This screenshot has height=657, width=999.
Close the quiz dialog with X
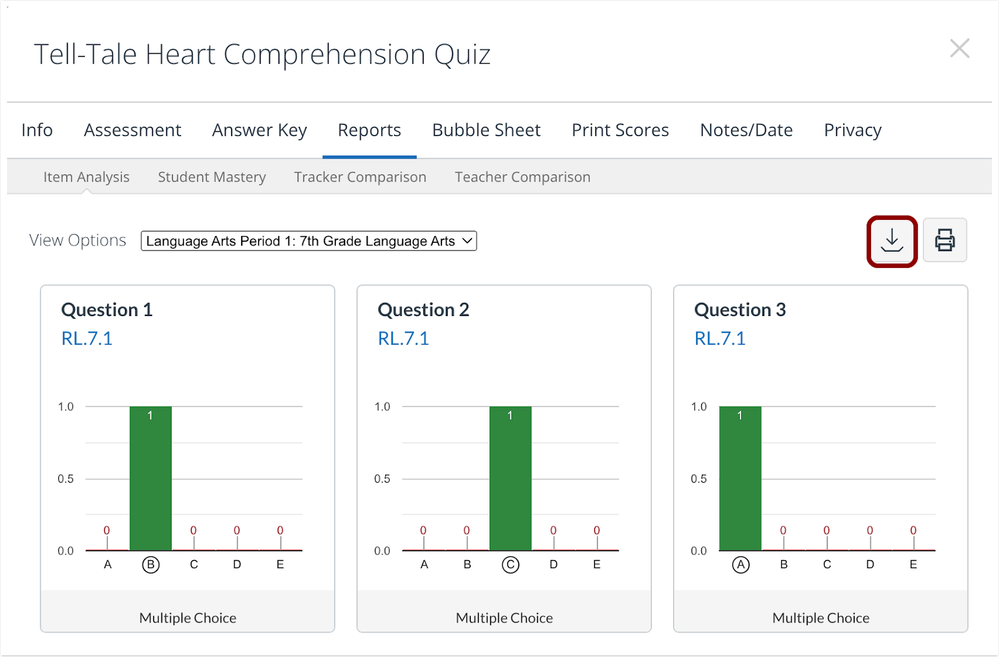959,49
